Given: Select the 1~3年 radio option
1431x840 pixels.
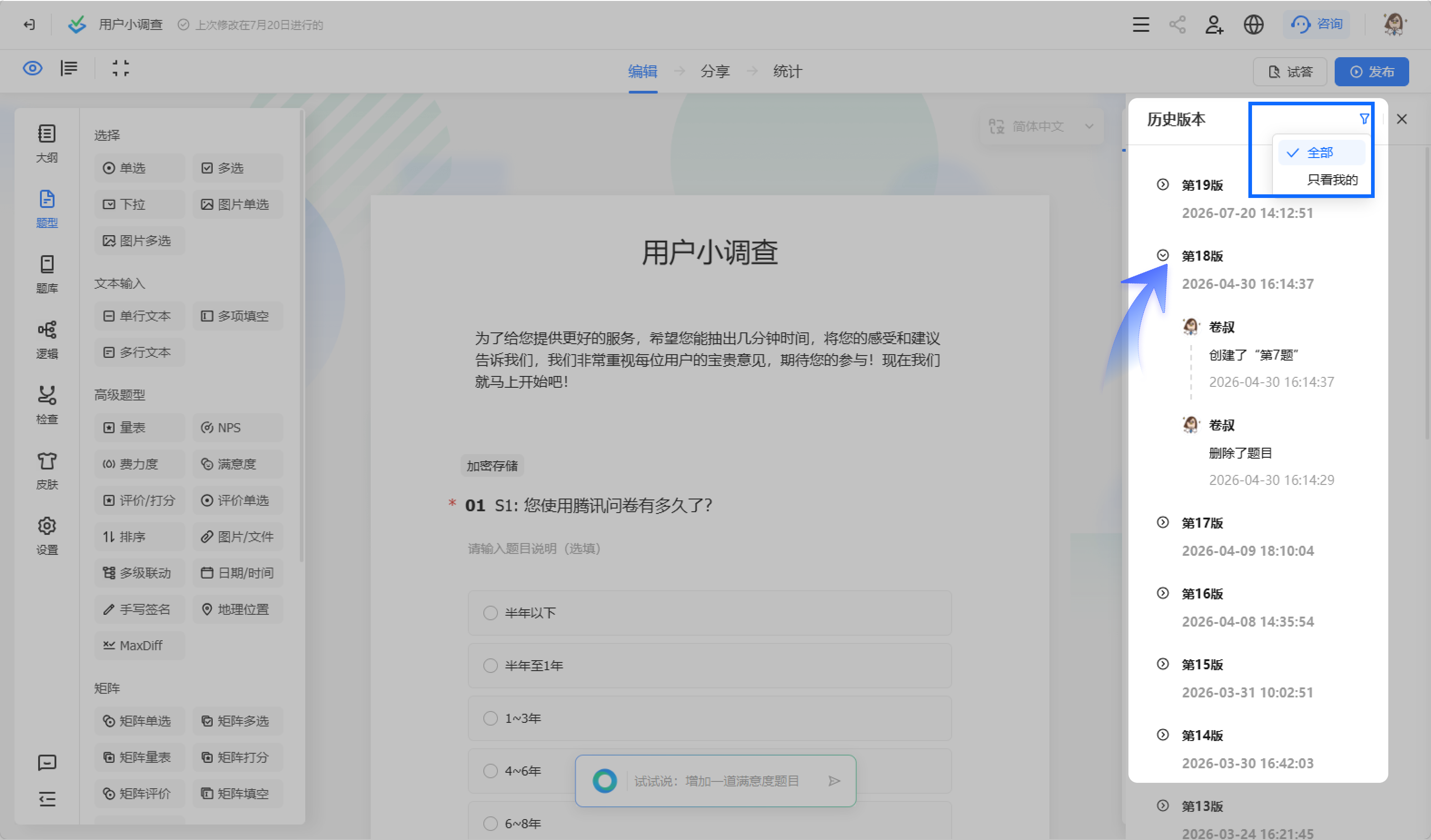Looking at the screenshot, I should (490, 718).
